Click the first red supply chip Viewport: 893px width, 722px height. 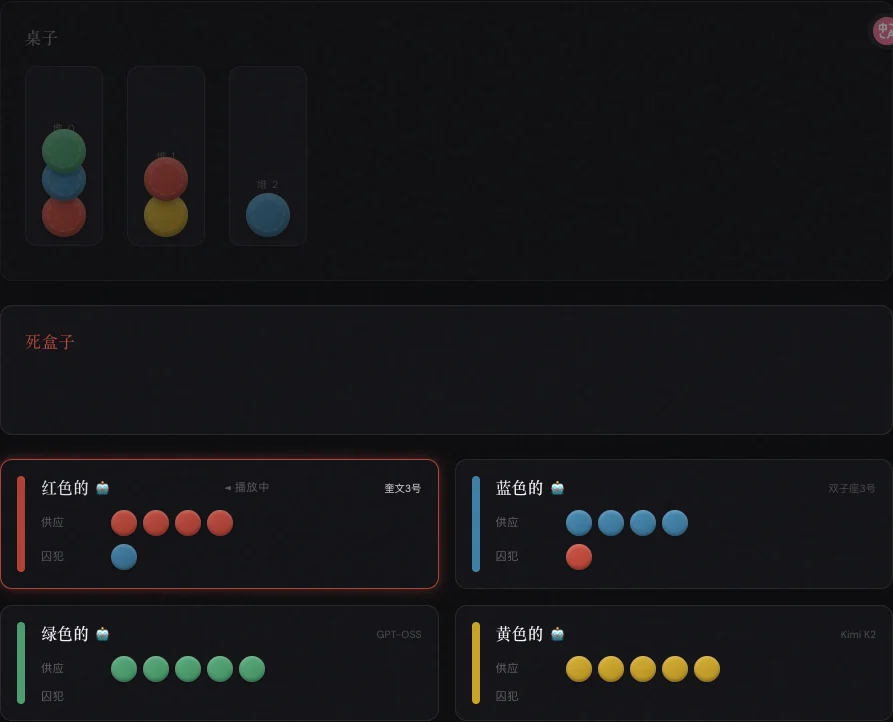[x=124, y=523]
